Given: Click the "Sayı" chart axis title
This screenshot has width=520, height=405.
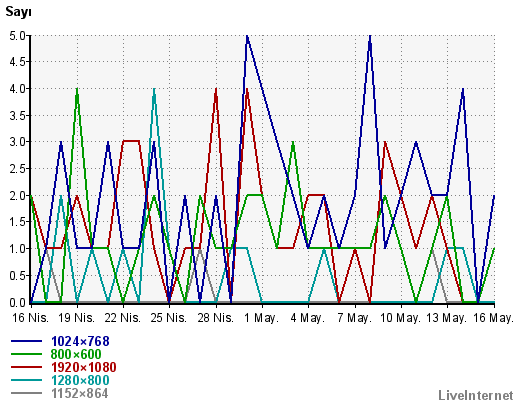Looking at the screenshot, I should 18,12.
